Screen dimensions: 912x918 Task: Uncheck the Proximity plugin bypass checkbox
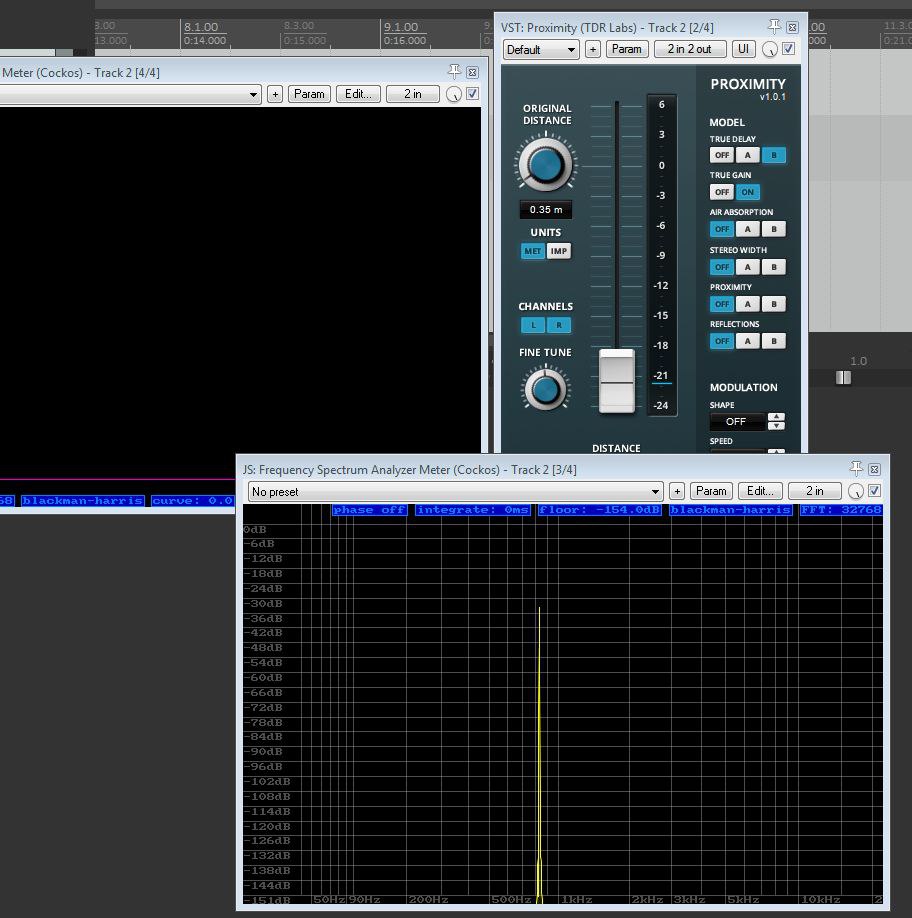[x=789, y=49]
